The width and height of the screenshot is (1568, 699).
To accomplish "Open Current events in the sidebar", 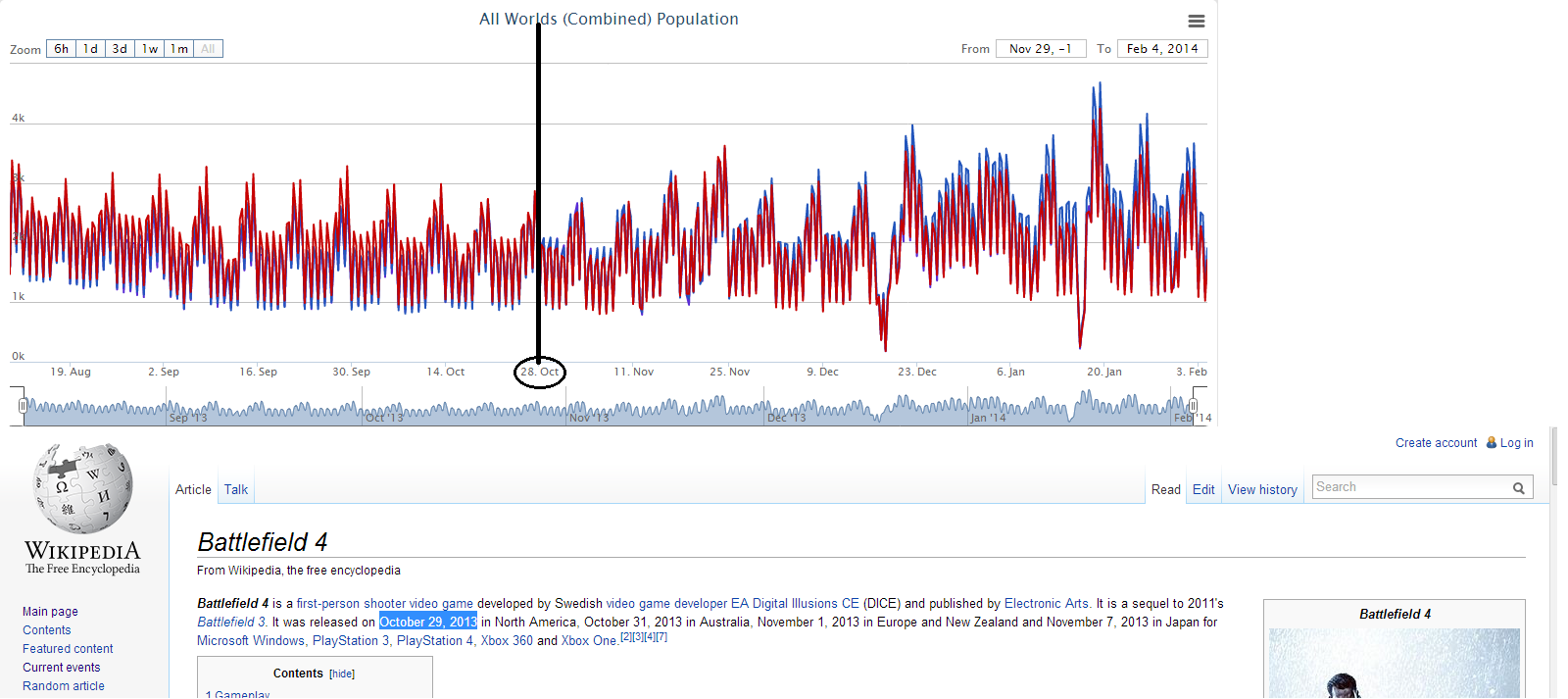I will tap(62, 668).
